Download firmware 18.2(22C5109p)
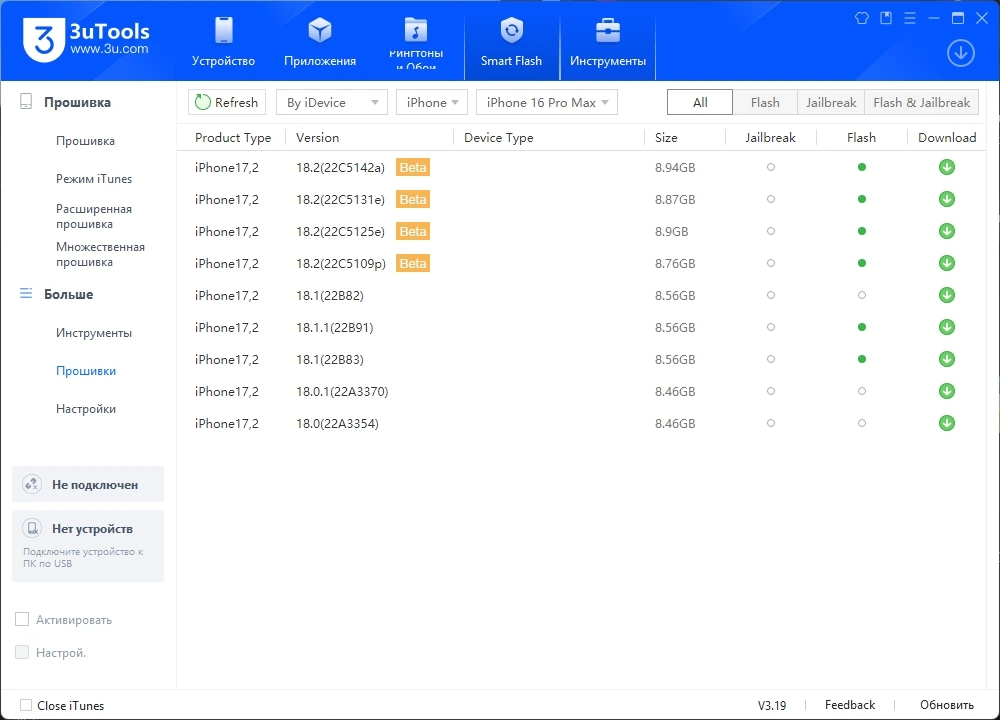This screenshot has height=720, width=1000. (x=947, y=263)
